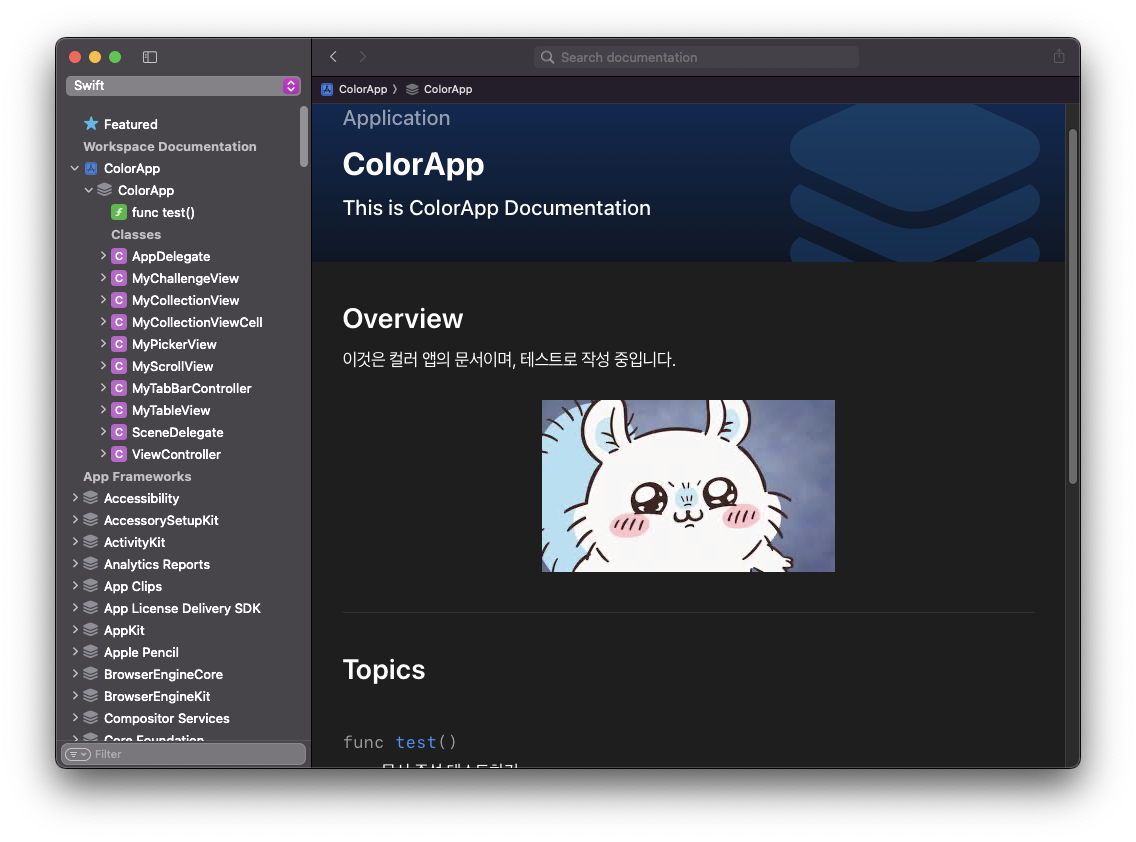
Task: Expand the AppDelegate class
Action: [x=103, y=256]
